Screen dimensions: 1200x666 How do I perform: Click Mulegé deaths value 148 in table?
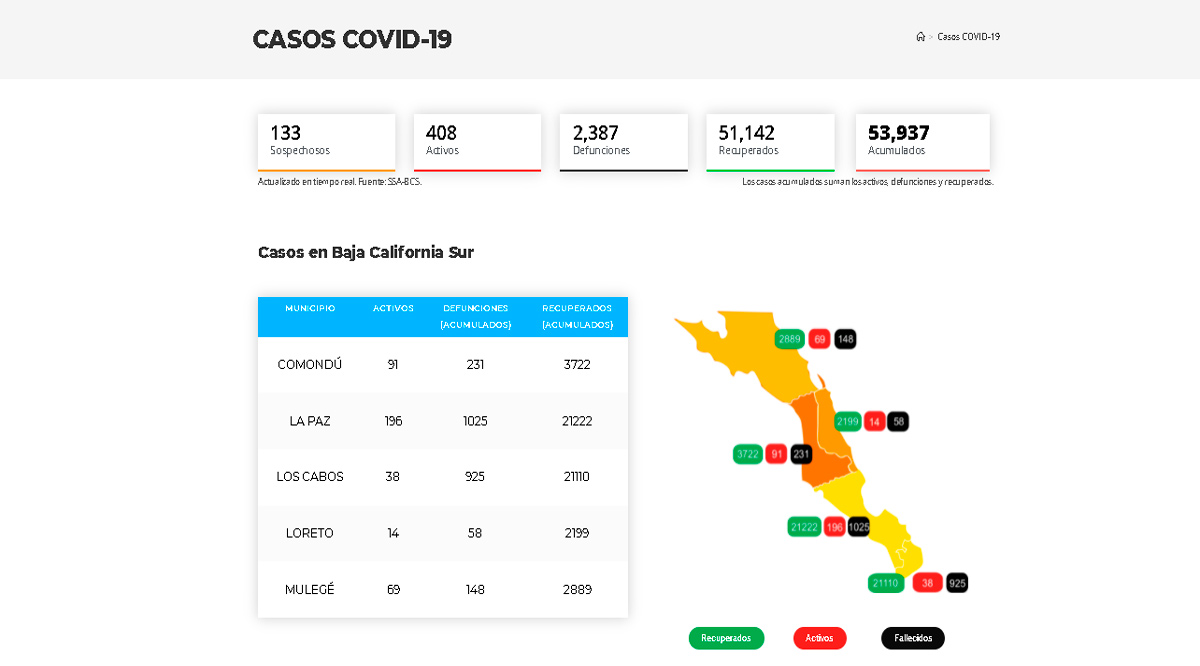(475, 589)
